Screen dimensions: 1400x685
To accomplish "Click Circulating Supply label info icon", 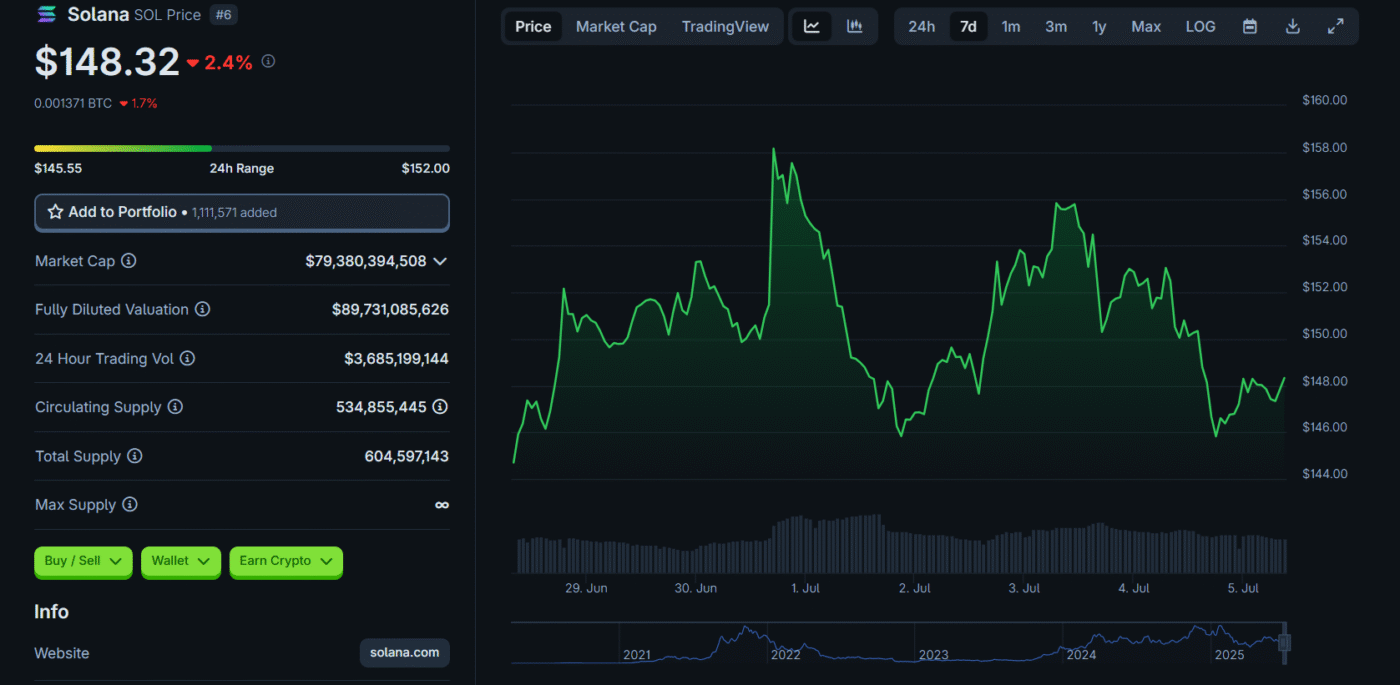I will (175, 407).
